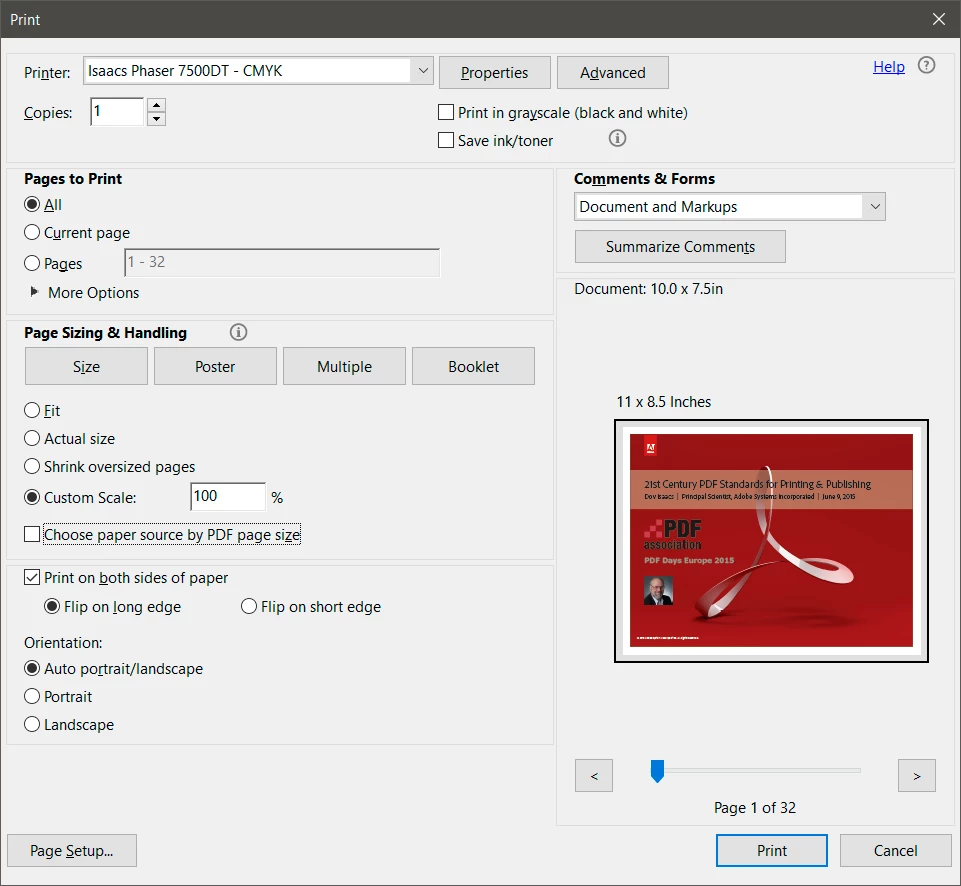Choose Shrink oversized pages

[32, 466]
